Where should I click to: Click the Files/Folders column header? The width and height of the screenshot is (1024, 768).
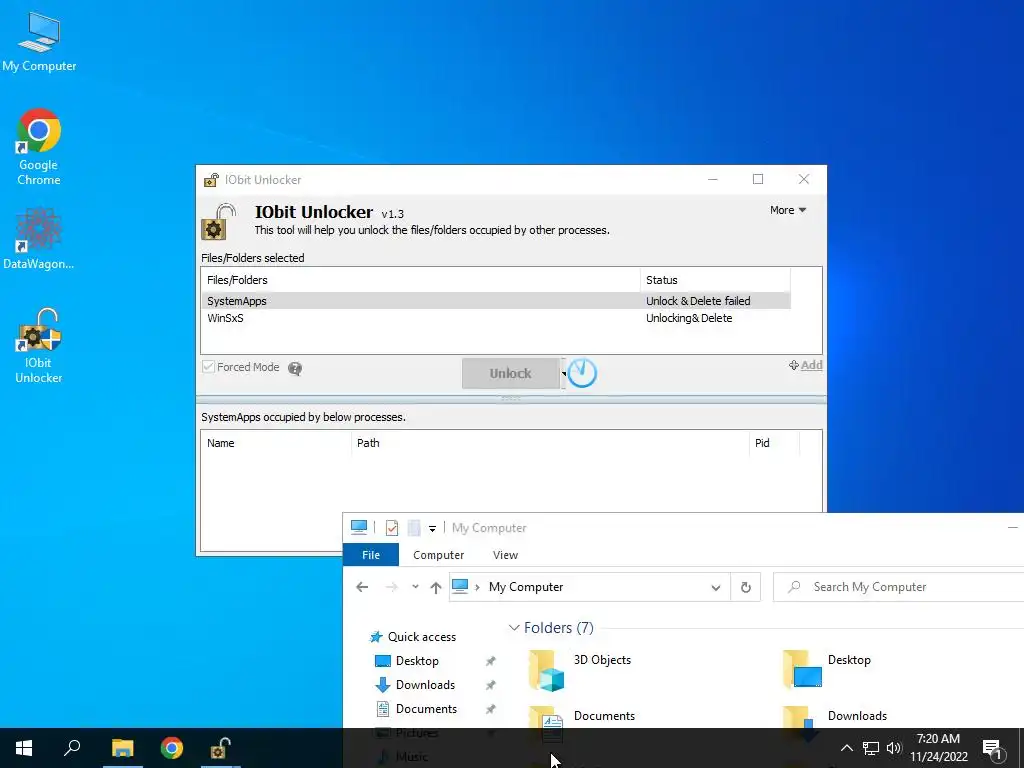421,280
